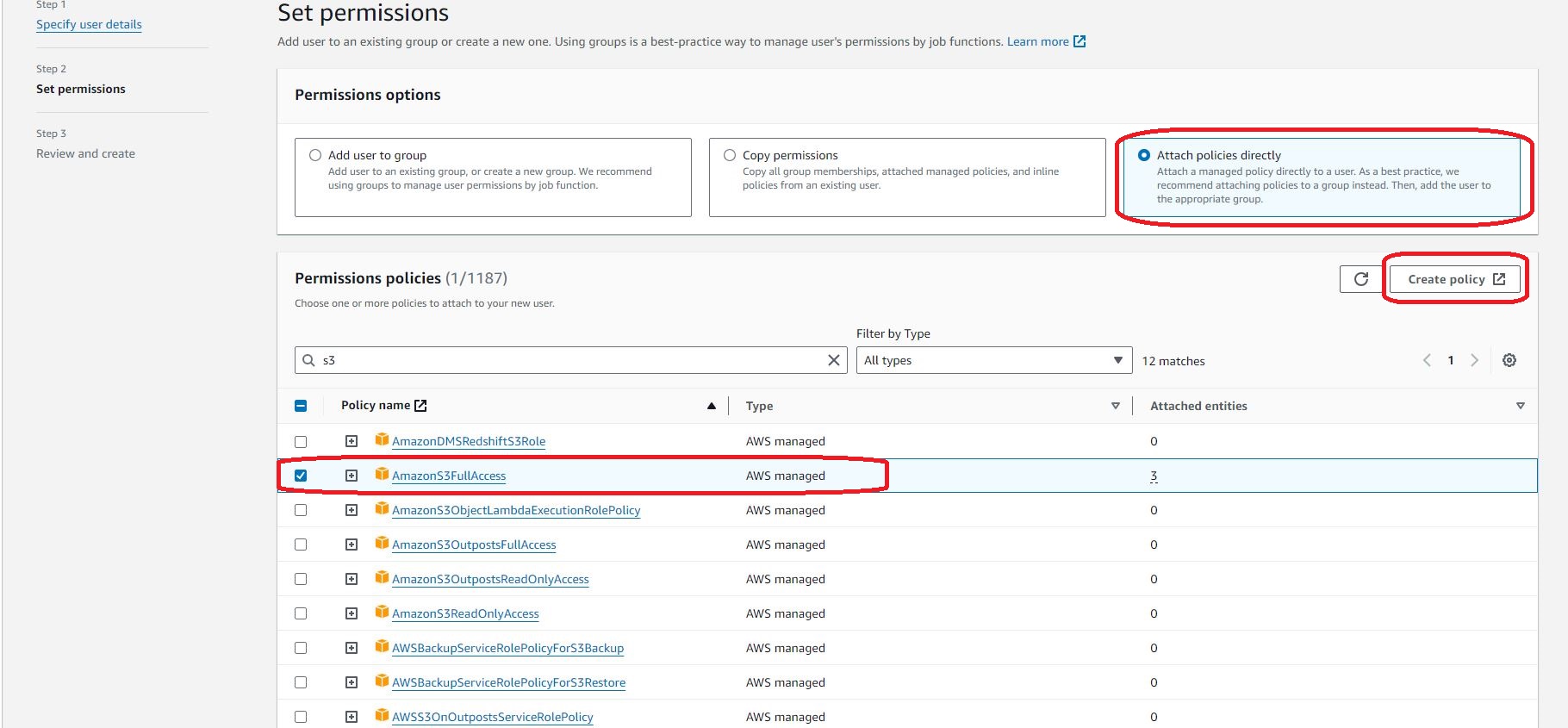Click the cube icon for AmazonS3OutpostsReadOnlyAccess

(382, 577)
